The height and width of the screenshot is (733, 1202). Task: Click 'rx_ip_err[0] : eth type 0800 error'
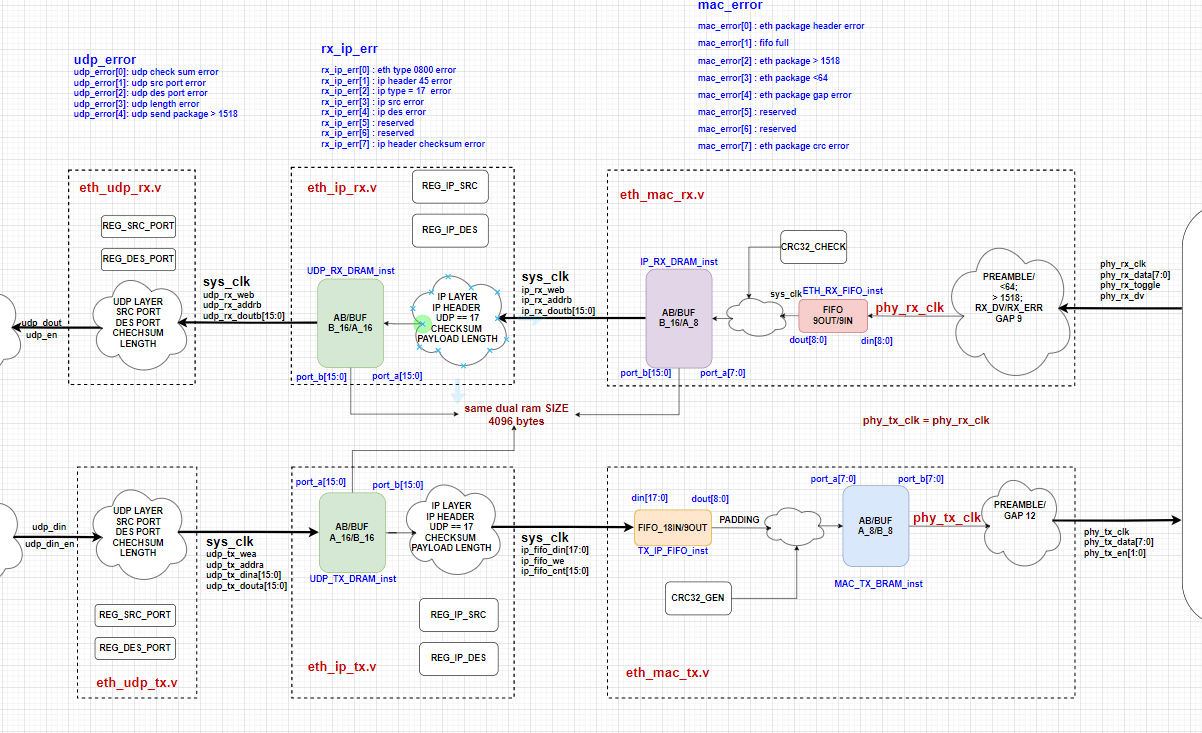pos(388,70)
